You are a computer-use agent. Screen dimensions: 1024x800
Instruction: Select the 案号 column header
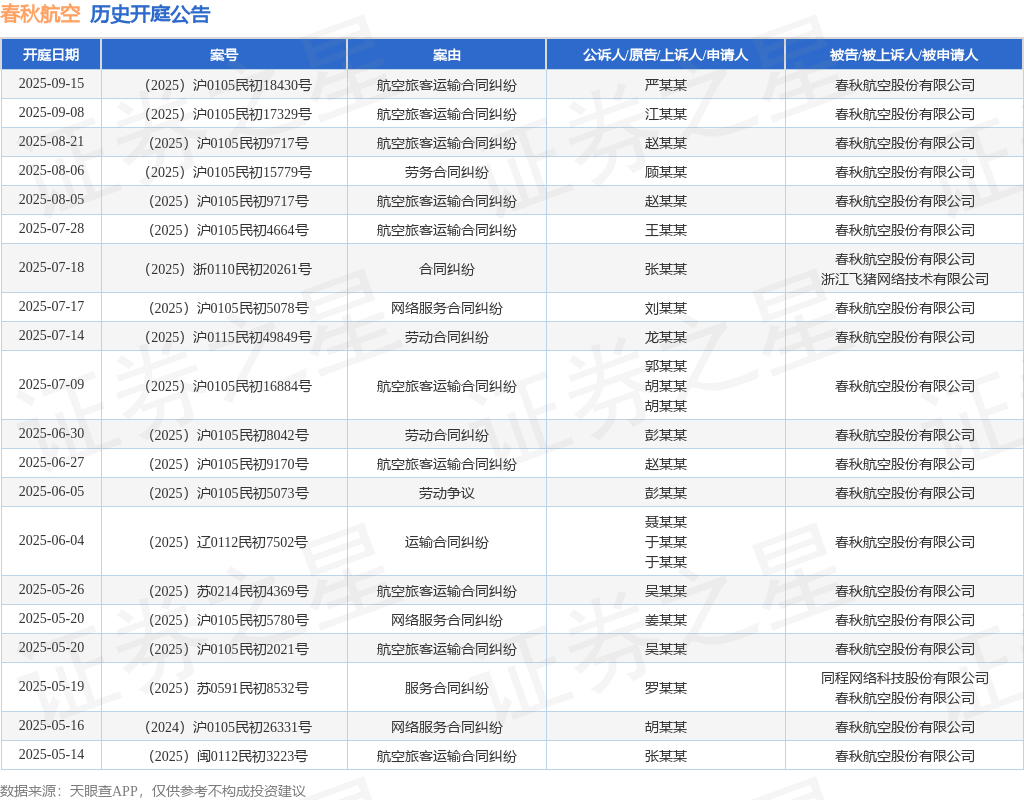click(x=224, y=55)
